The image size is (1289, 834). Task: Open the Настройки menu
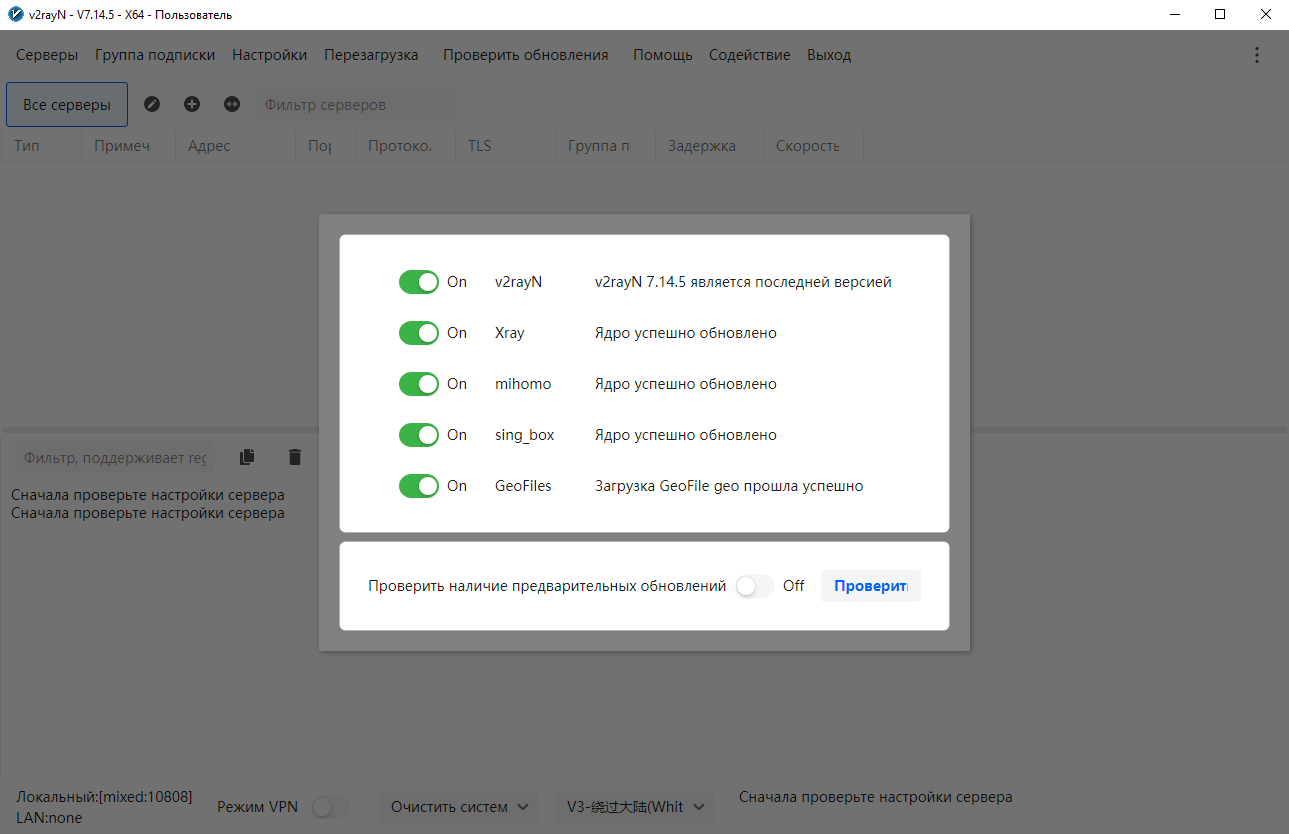point(270,55)
